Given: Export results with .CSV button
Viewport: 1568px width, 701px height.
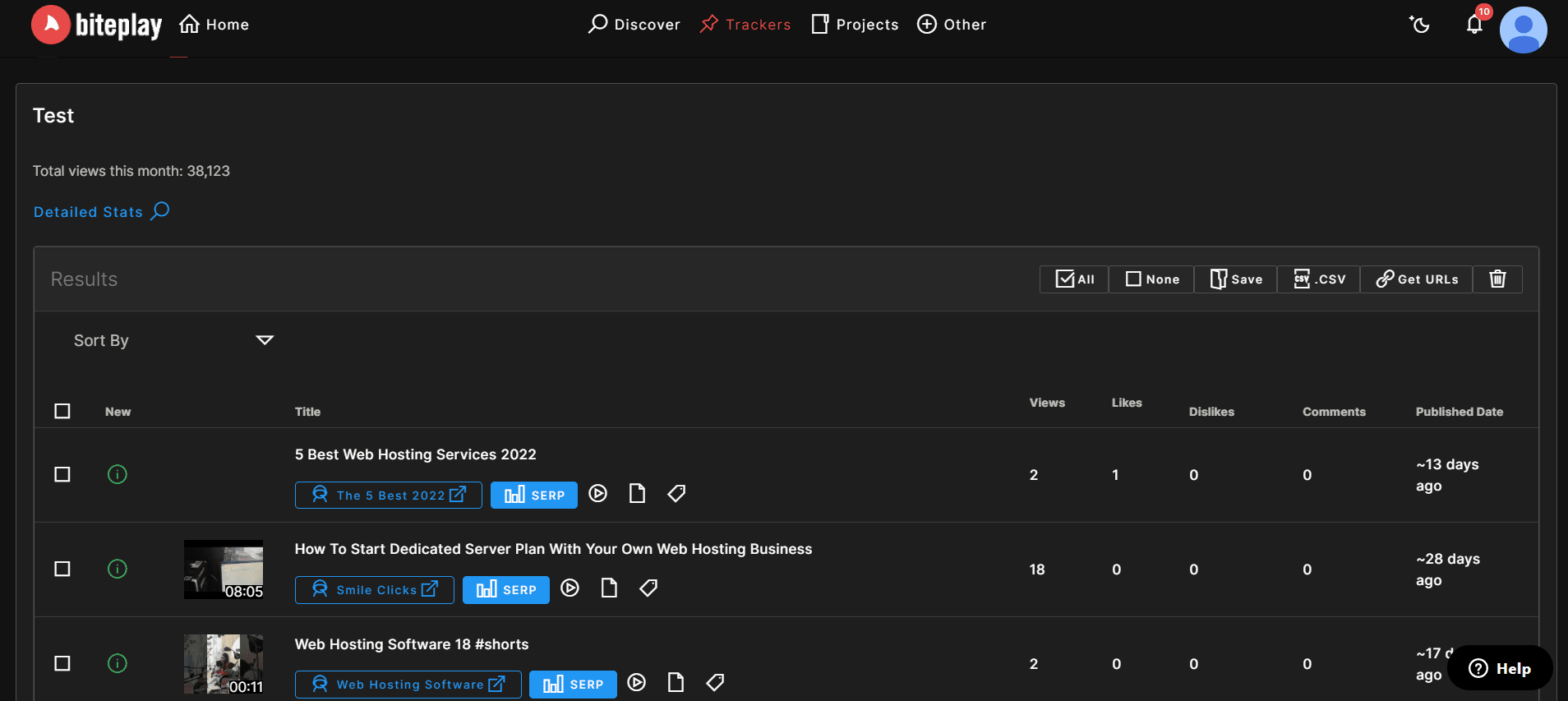Looking at the screenshot, I should coord(1319,279).
